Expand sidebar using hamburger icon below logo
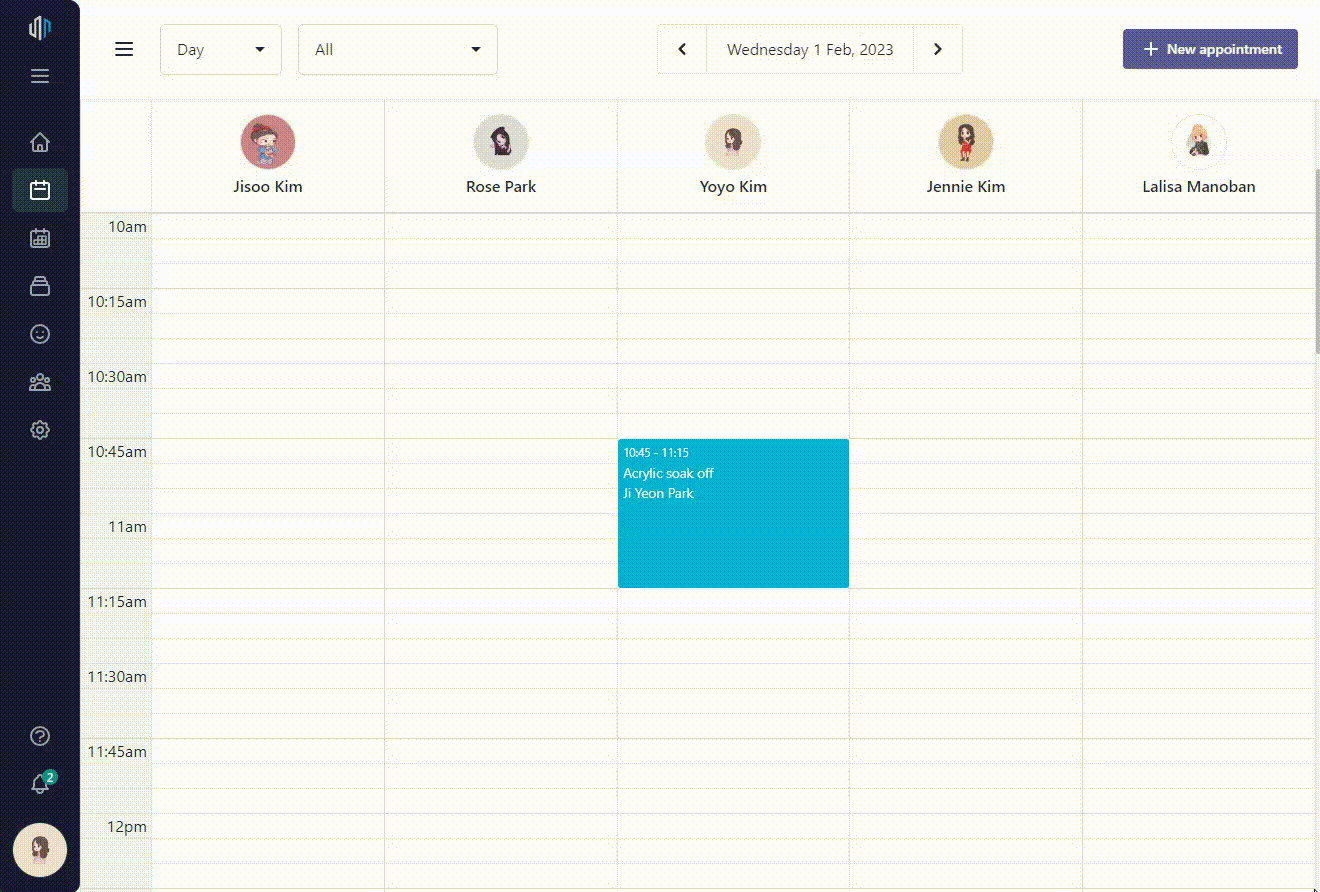 click(40, 76)
